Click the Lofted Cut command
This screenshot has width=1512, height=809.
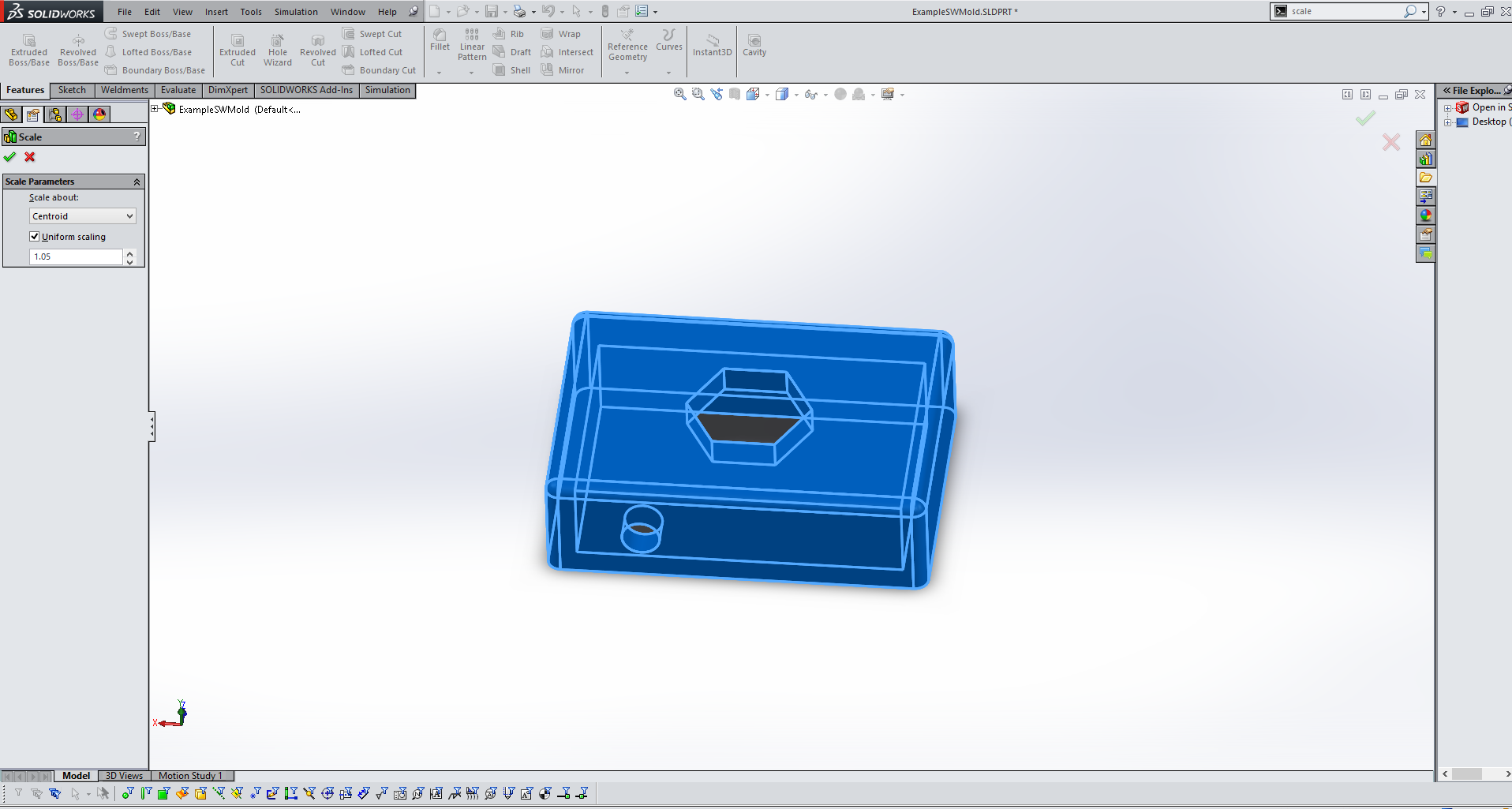click(x=372, y=52)
